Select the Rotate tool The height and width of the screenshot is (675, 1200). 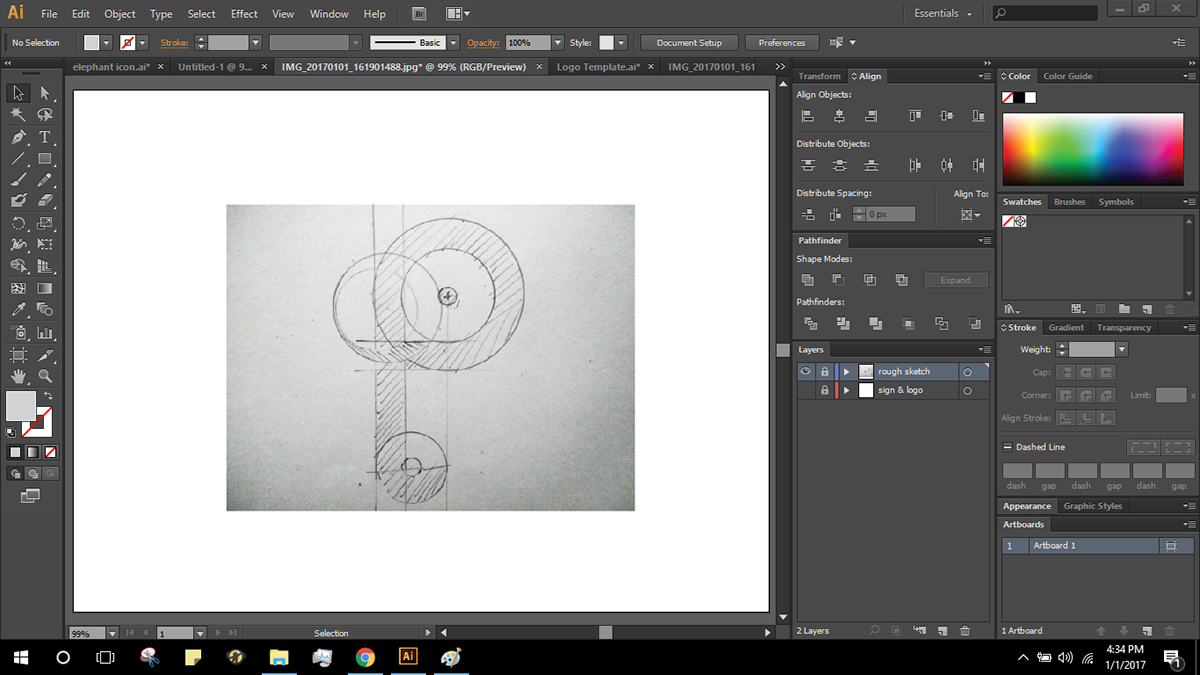18,223
